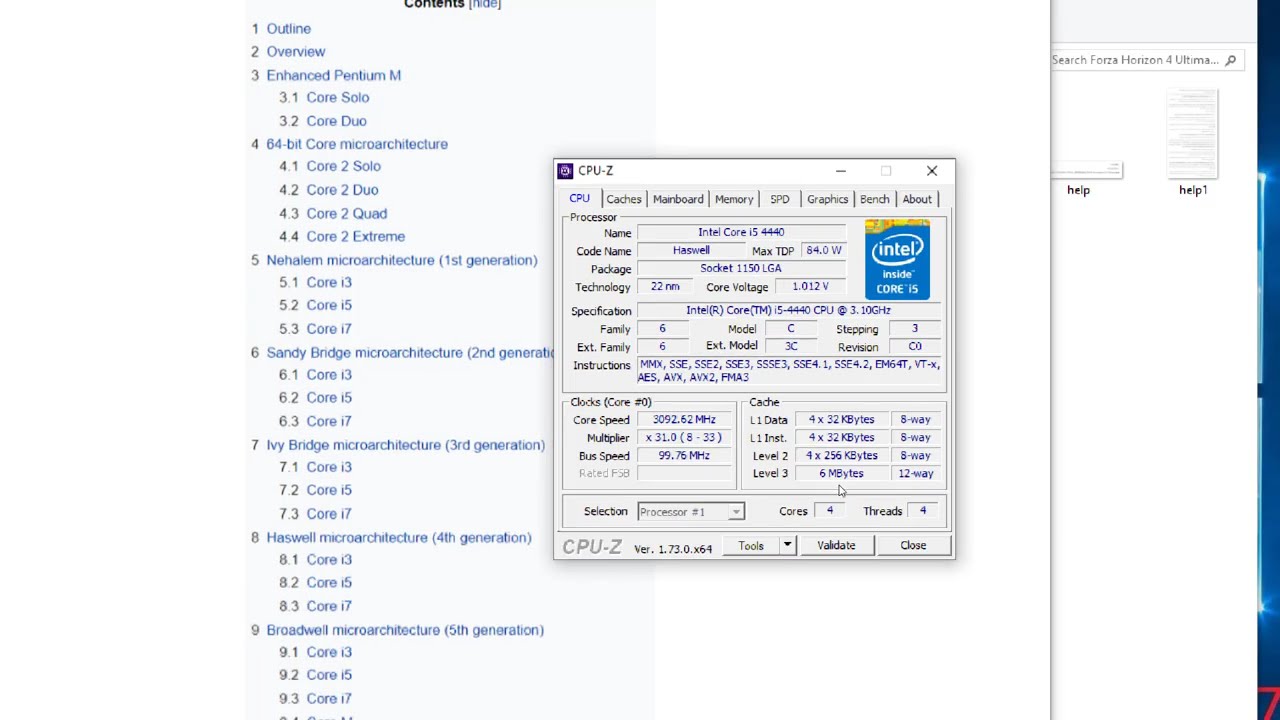Viewport: 1280px width, 720px height.
Task: Click the hide link next to Contents
Action: click(x=485, y=5)
